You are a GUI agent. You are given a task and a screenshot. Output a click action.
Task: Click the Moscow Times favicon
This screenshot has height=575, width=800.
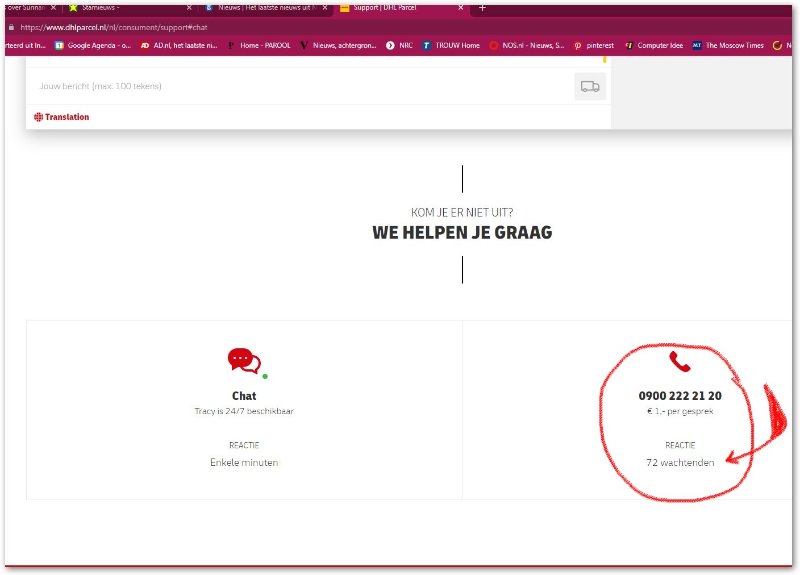click(697, 45)
